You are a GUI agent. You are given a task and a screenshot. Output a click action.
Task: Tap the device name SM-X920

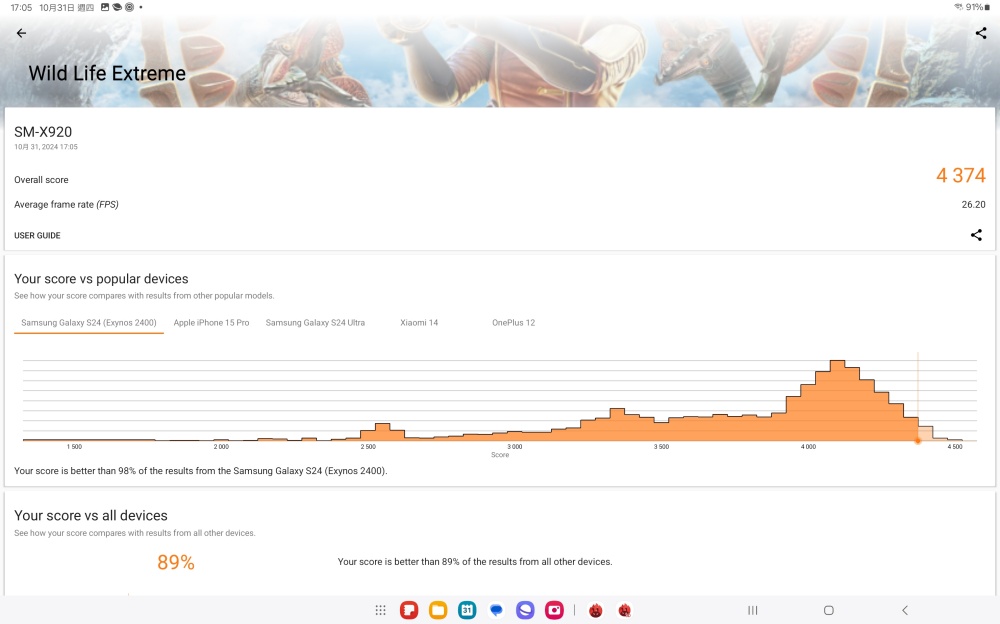pyautogui.click(x=43, y=132)
